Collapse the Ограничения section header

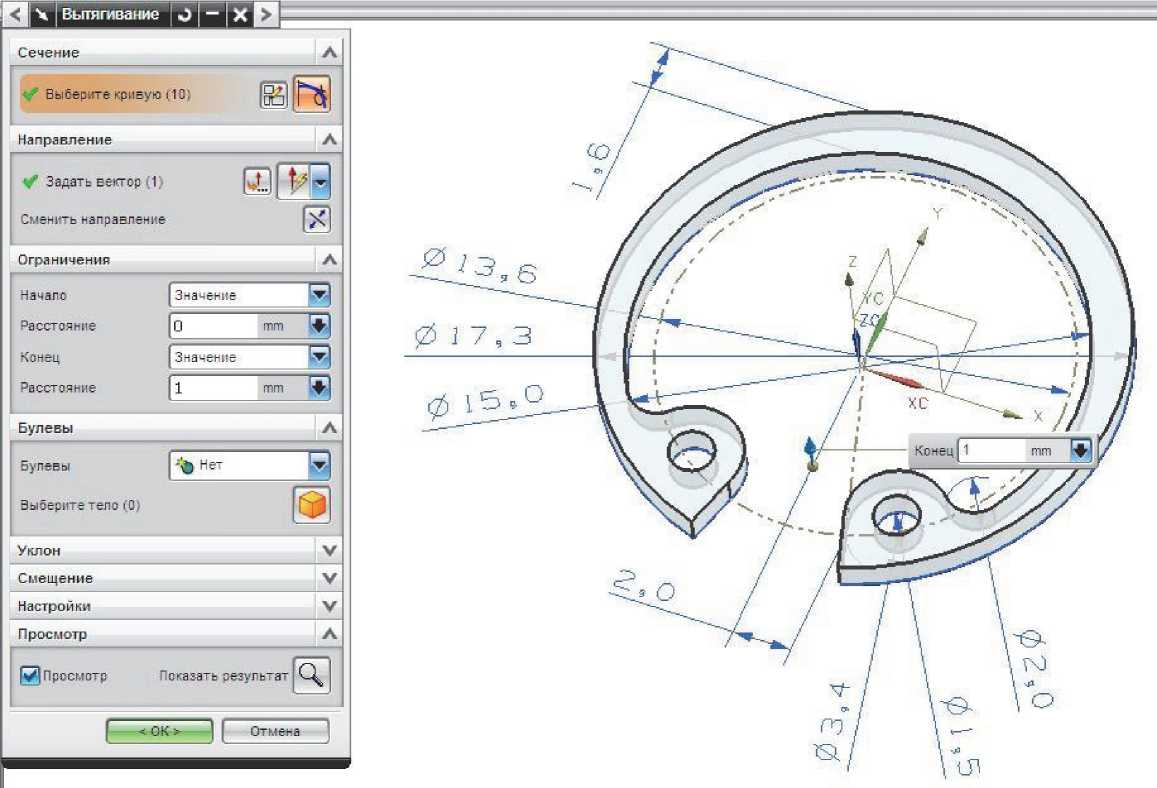click(x=328, y=259)
